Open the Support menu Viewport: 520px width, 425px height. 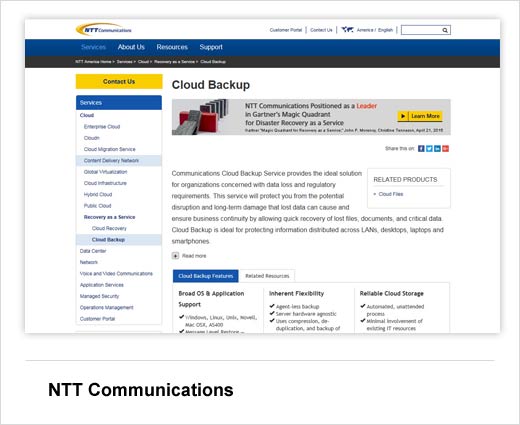[x=211, y=47]
